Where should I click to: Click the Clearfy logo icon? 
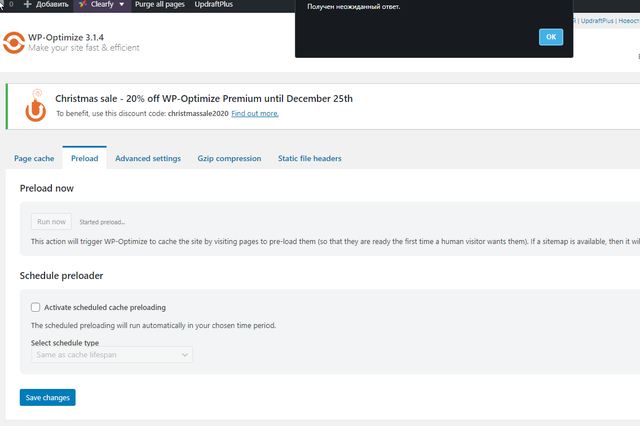82,4
